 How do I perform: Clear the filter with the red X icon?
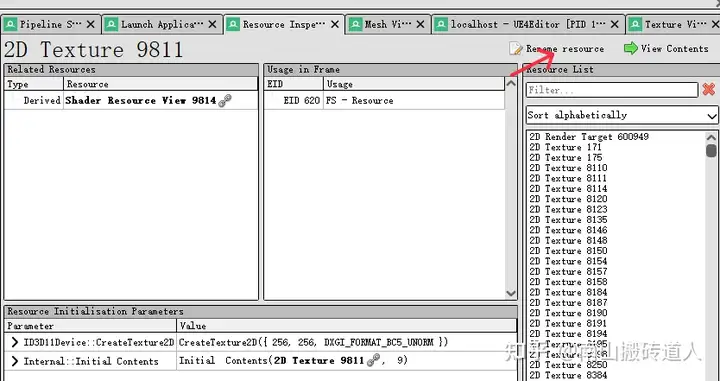[709, 90]
